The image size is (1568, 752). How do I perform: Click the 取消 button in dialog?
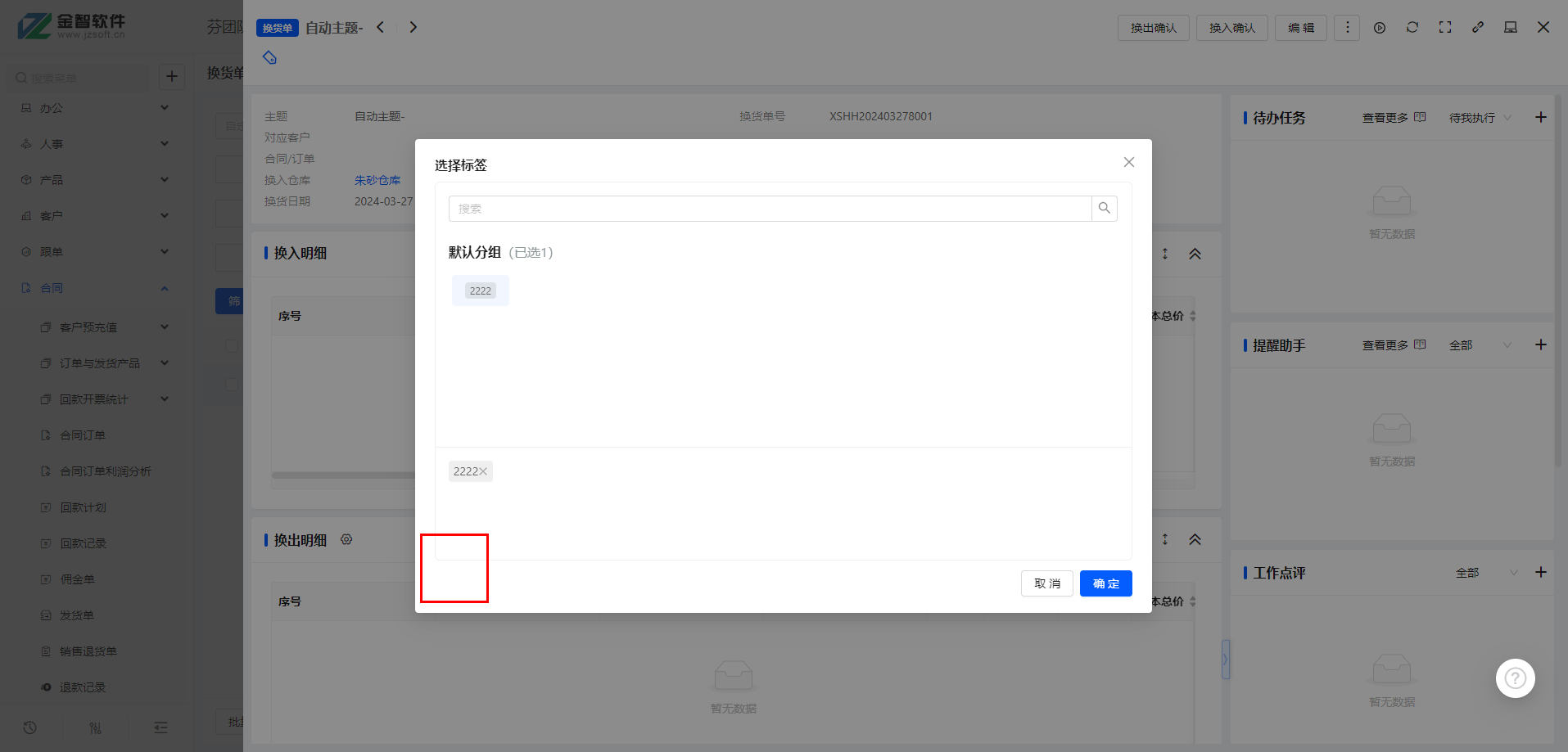pyautogui.click(x=1046, y=583)
